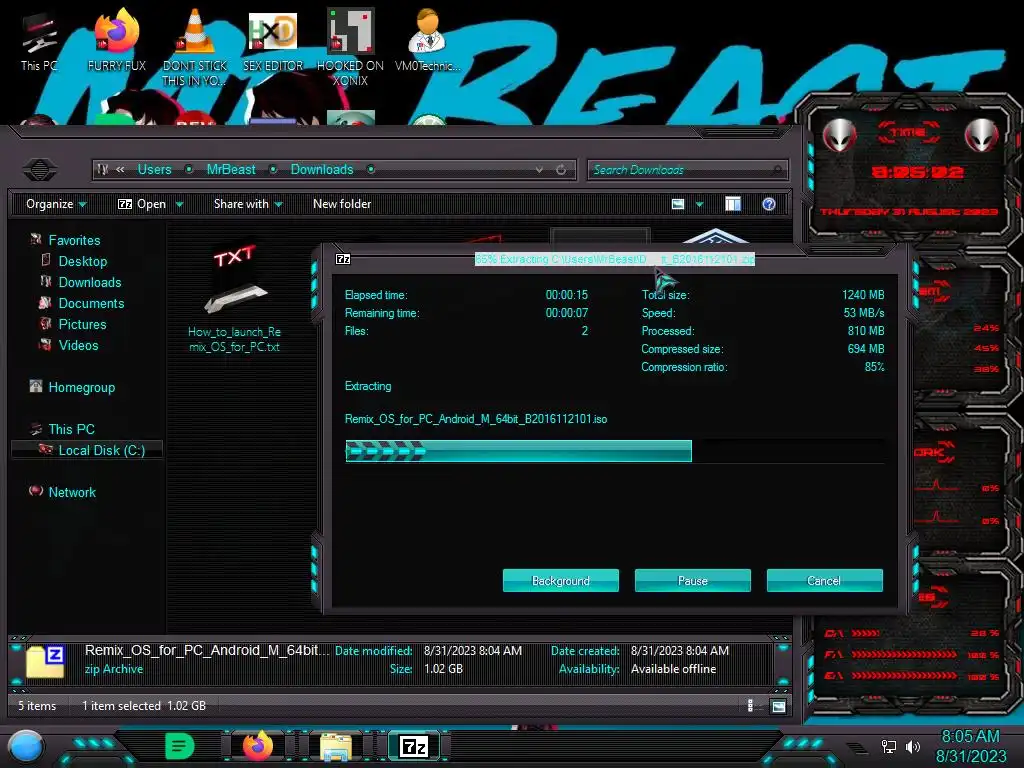Viewport: 1024px width, 768px height.
Task: Open Pictures in navigation pane
Action: point(82,325)
